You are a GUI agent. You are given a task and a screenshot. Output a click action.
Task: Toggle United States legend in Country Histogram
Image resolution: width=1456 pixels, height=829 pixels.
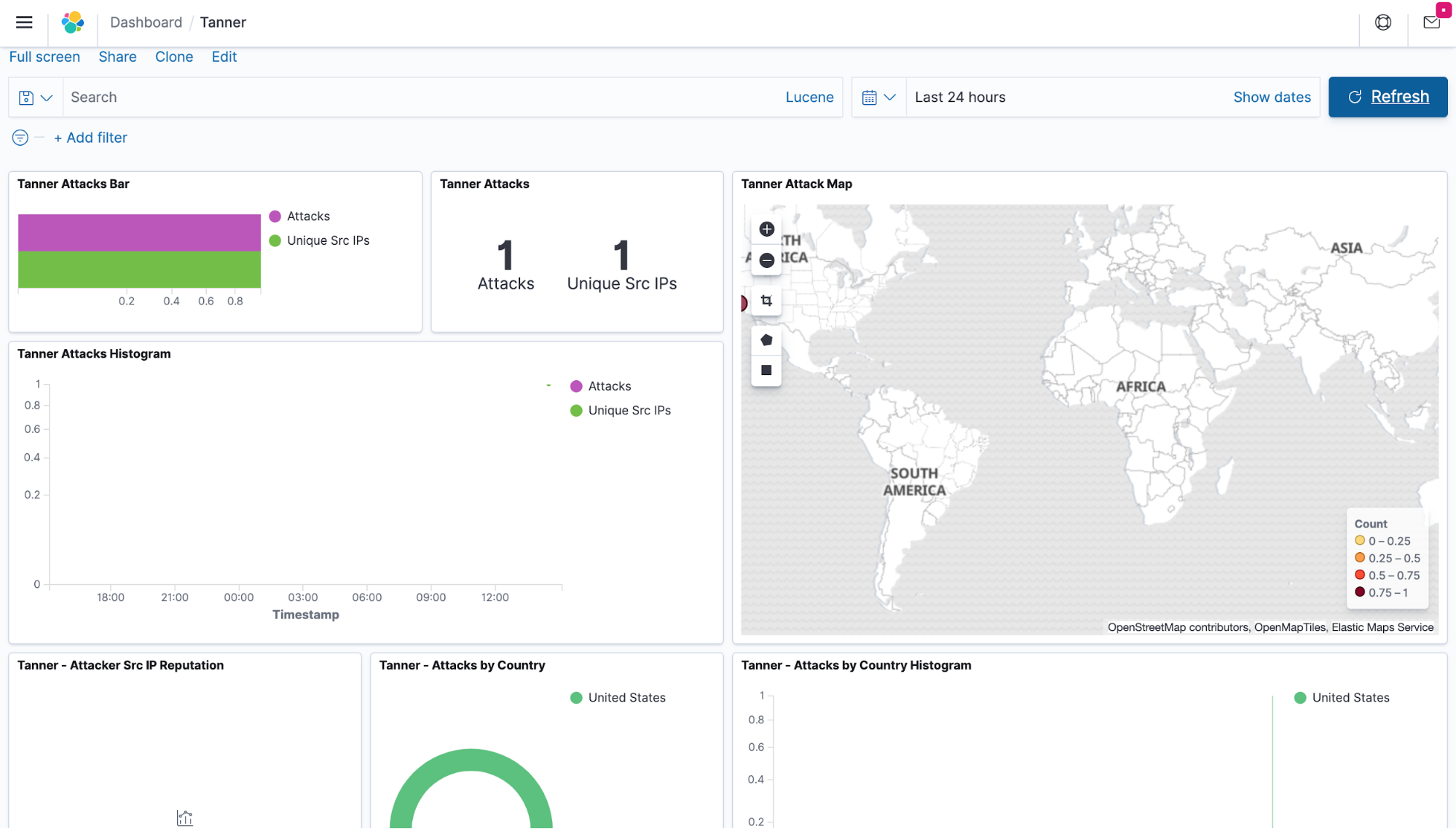tap(1342, 698)
